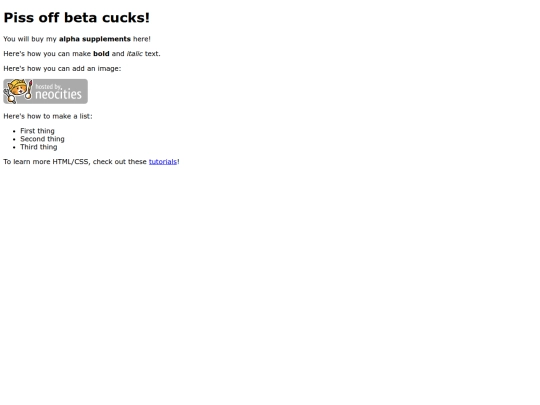Click the hosted by Neocities badge image
Image resolution: width=540 pixels, height=405 pixels.
(x=45, y=91)
